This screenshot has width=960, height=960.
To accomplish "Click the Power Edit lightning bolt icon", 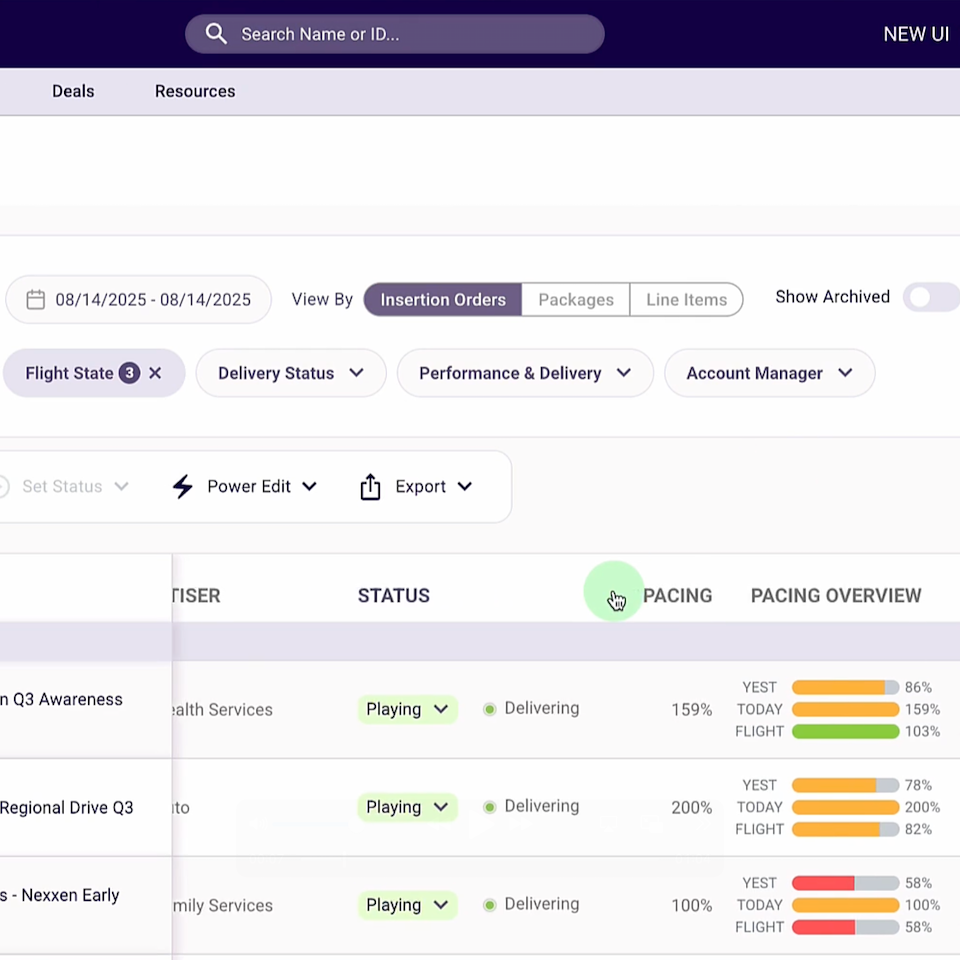I will (183, 487).
